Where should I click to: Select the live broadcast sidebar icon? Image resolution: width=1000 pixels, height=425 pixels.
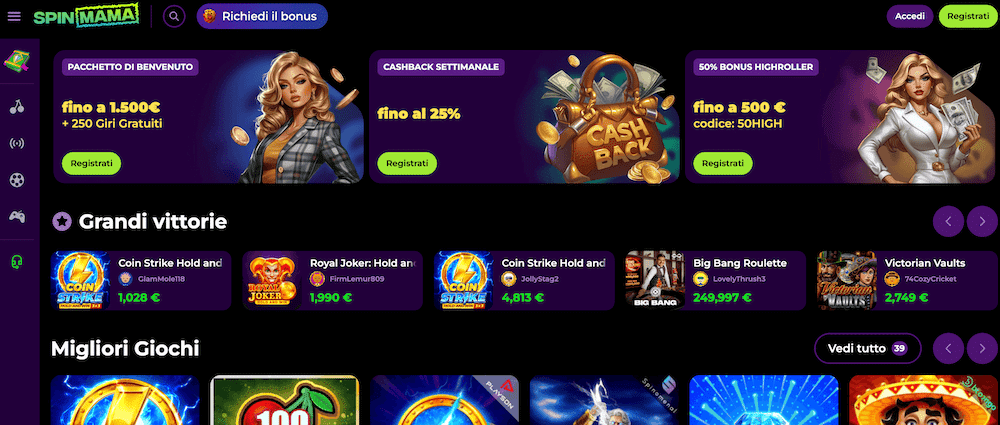click(17, 143)
